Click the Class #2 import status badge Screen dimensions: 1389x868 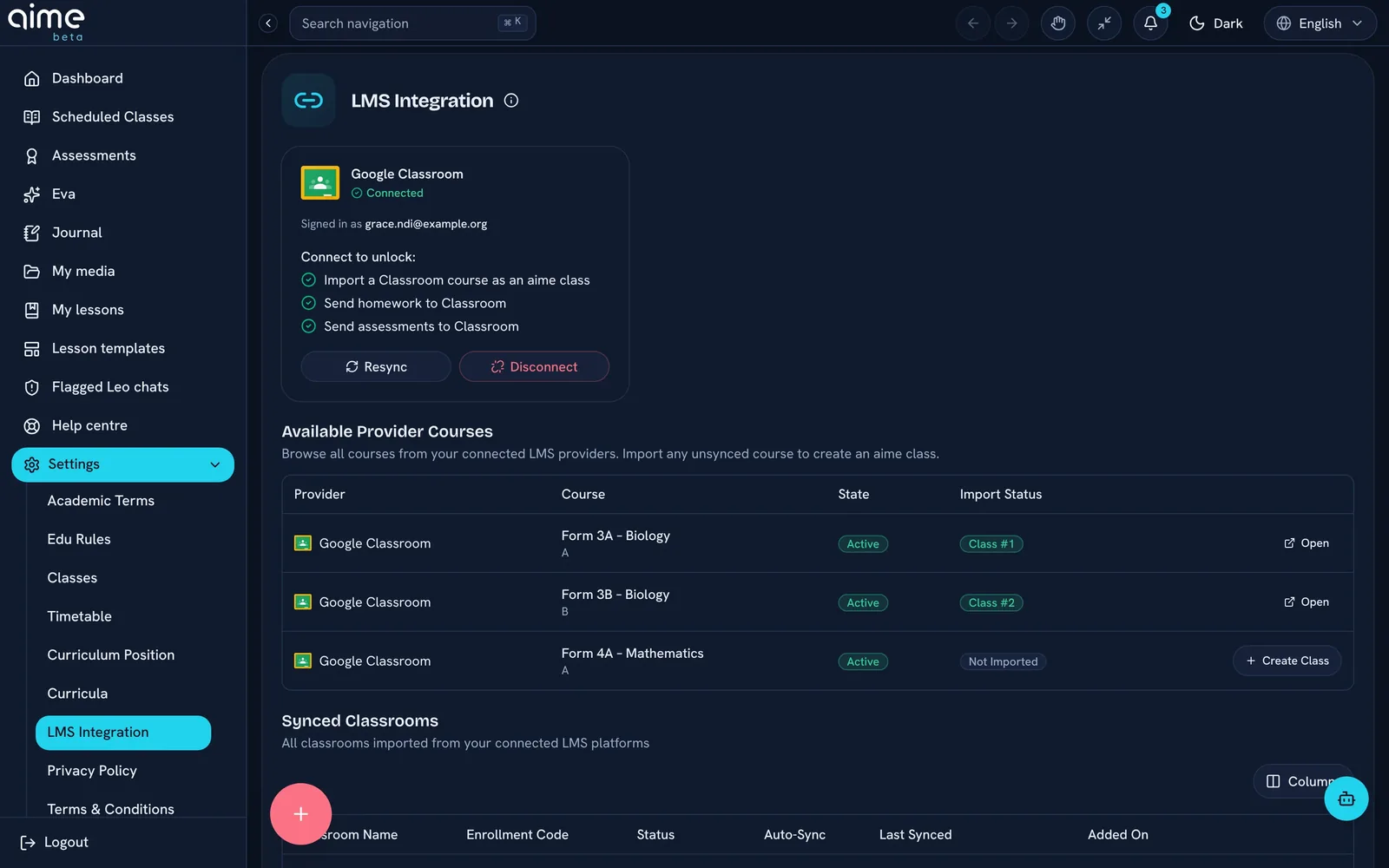click(991, 603)
